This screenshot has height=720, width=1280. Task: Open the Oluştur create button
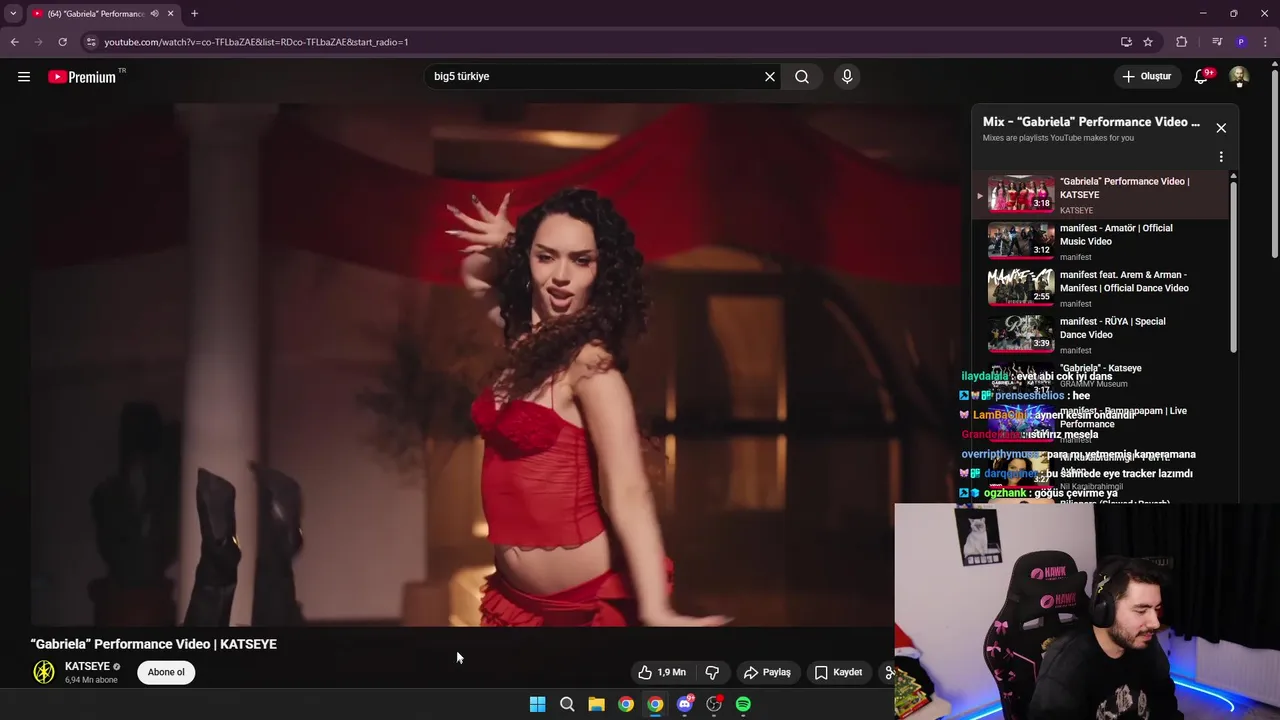click(x=1146, y=77)
